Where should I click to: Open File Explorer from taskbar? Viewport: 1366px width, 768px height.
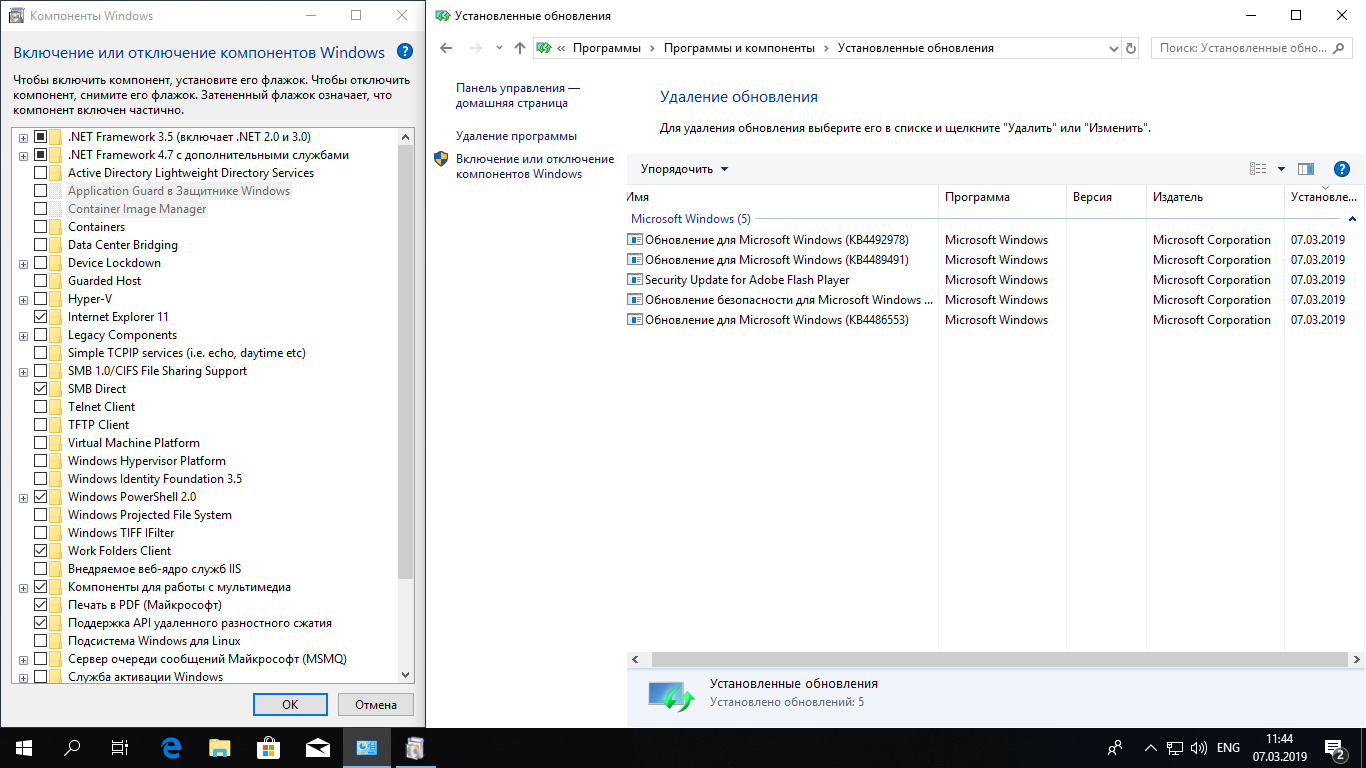[220, 748]
